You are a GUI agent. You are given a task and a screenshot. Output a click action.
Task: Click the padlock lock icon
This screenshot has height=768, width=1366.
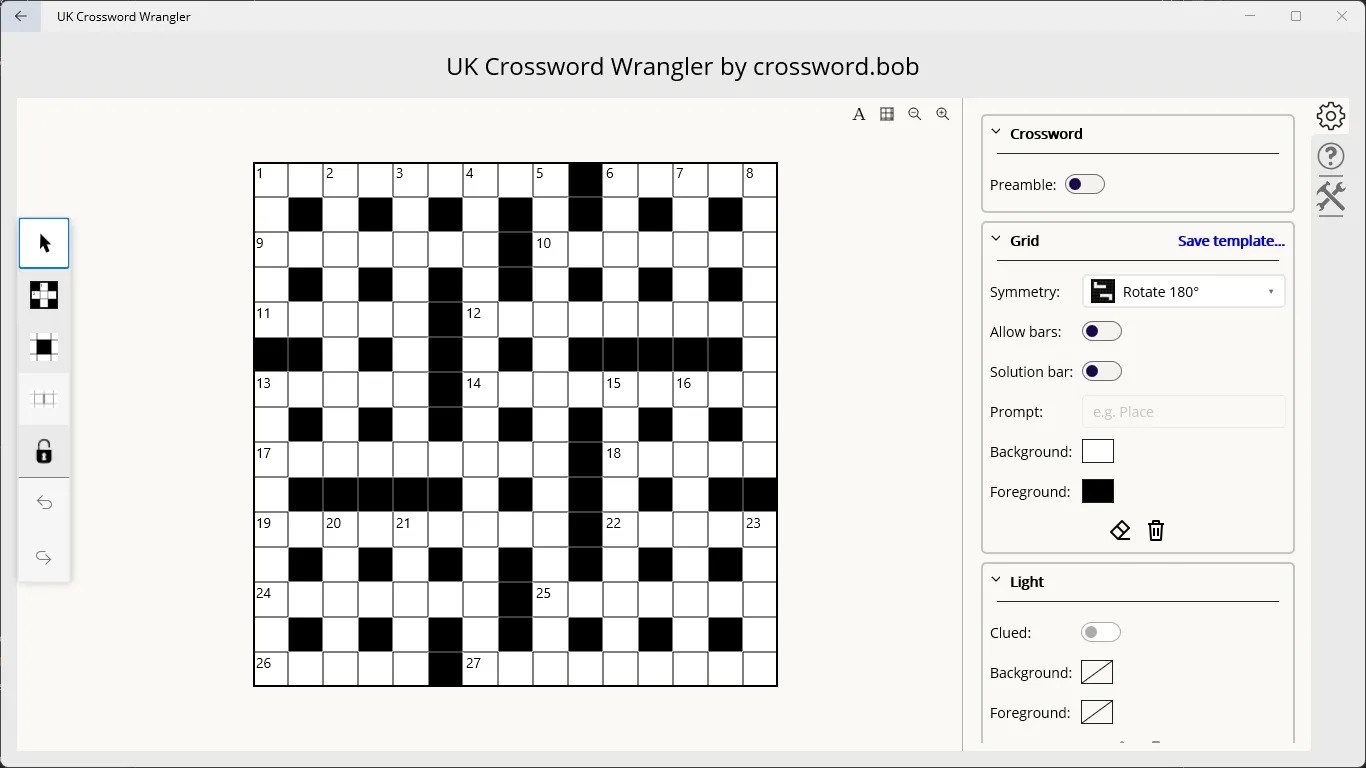click(x=44, y=451)
